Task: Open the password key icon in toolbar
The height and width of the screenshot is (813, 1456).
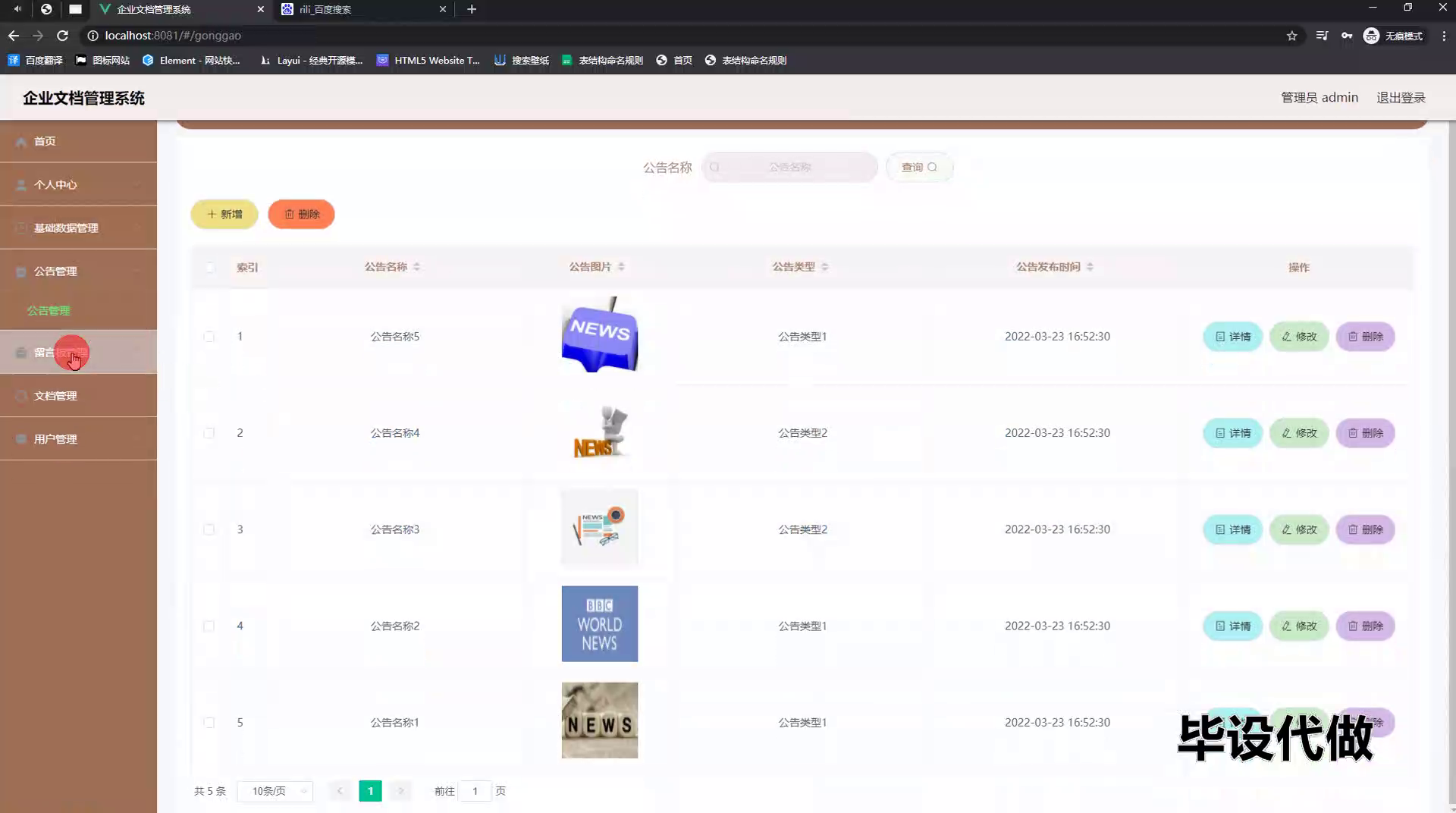Action: 1347,36
